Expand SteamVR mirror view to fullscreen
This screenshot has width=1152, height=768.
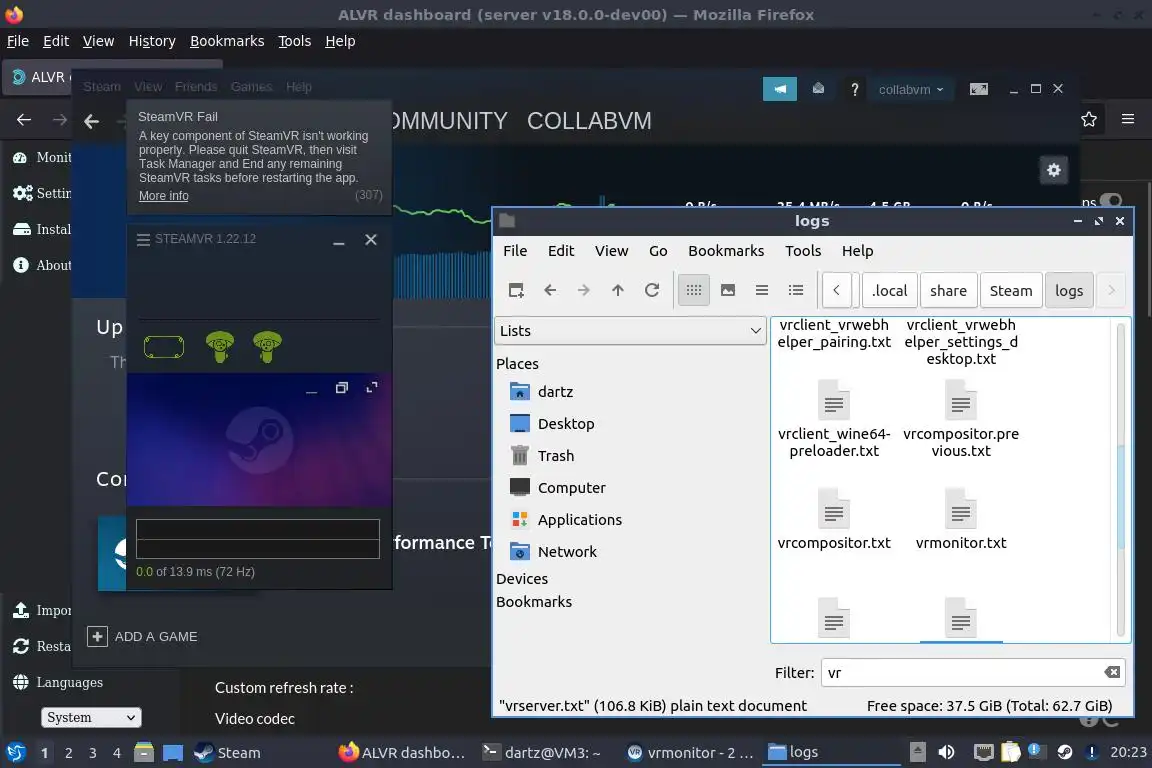pyautogui.click(x=372, y=387)
